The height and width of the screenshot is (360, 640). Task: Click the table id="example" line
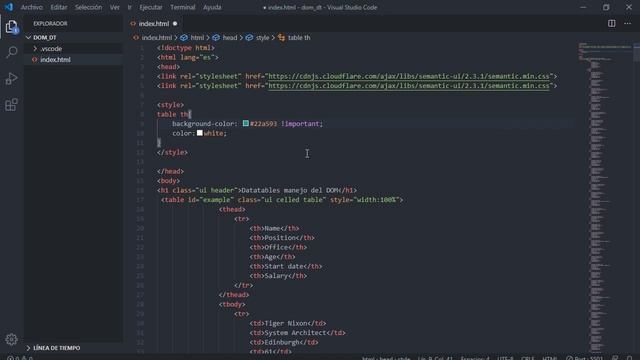tap(282, 200)
